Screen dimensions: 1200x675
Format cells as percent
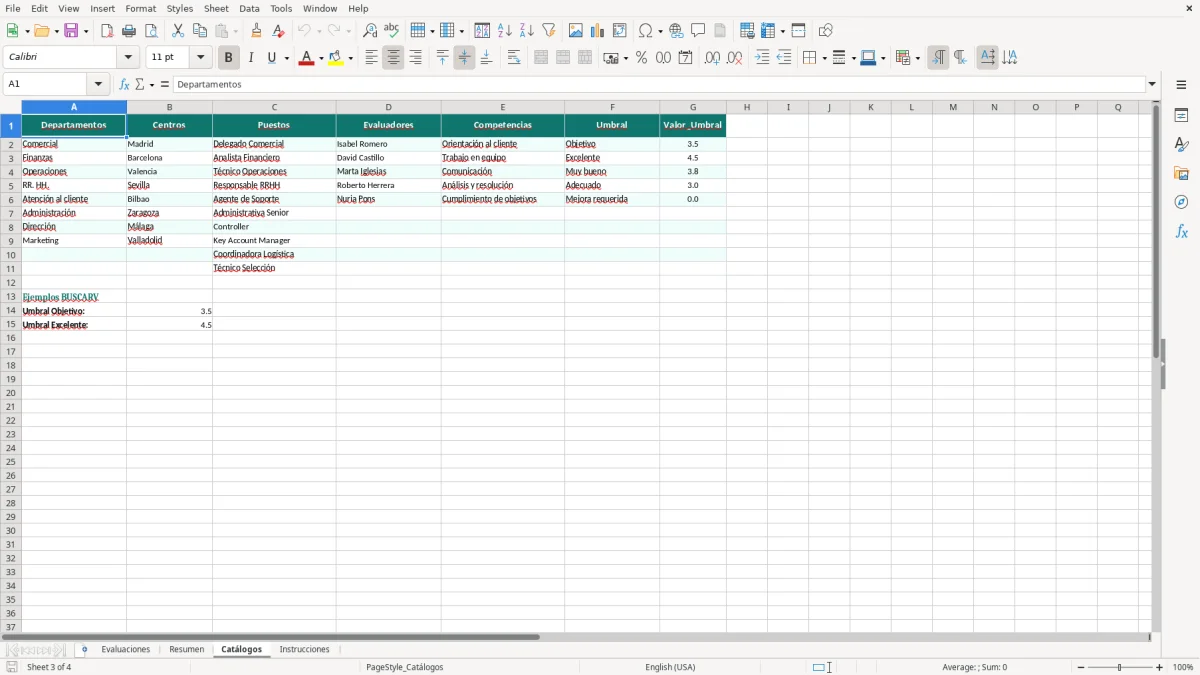pos(642,58)
